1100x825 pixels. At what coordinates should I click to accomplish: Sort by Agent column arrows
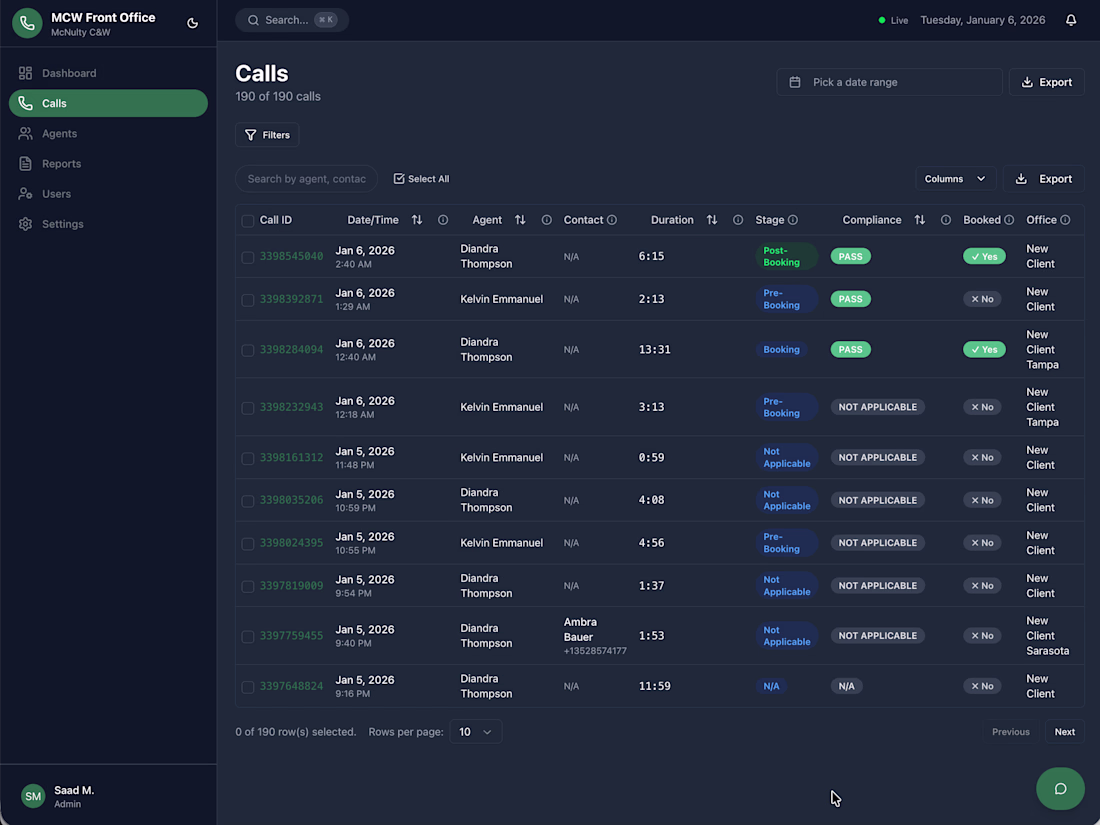(520, 220)
